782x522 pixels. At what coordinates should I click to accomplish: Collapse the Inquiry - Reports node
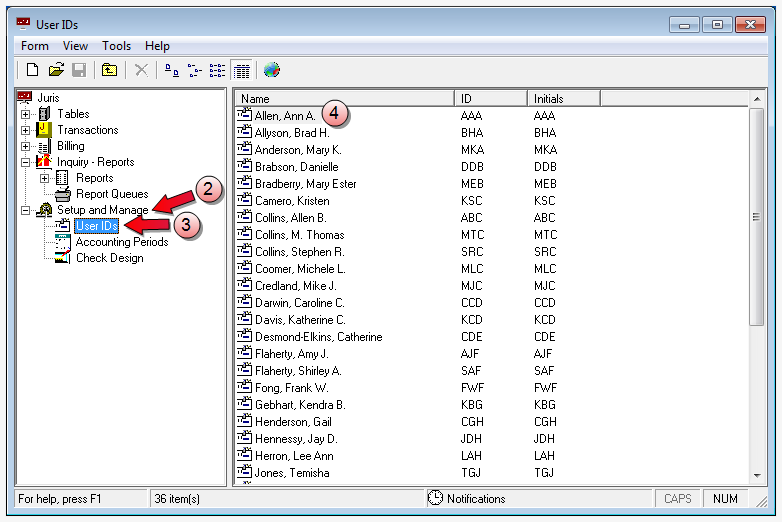(25, 162)
